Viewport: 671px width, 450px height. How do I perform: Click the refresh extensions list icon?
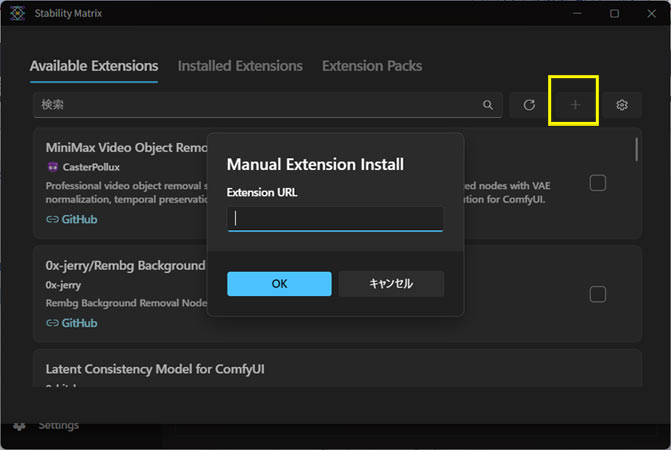coord(529,105)
